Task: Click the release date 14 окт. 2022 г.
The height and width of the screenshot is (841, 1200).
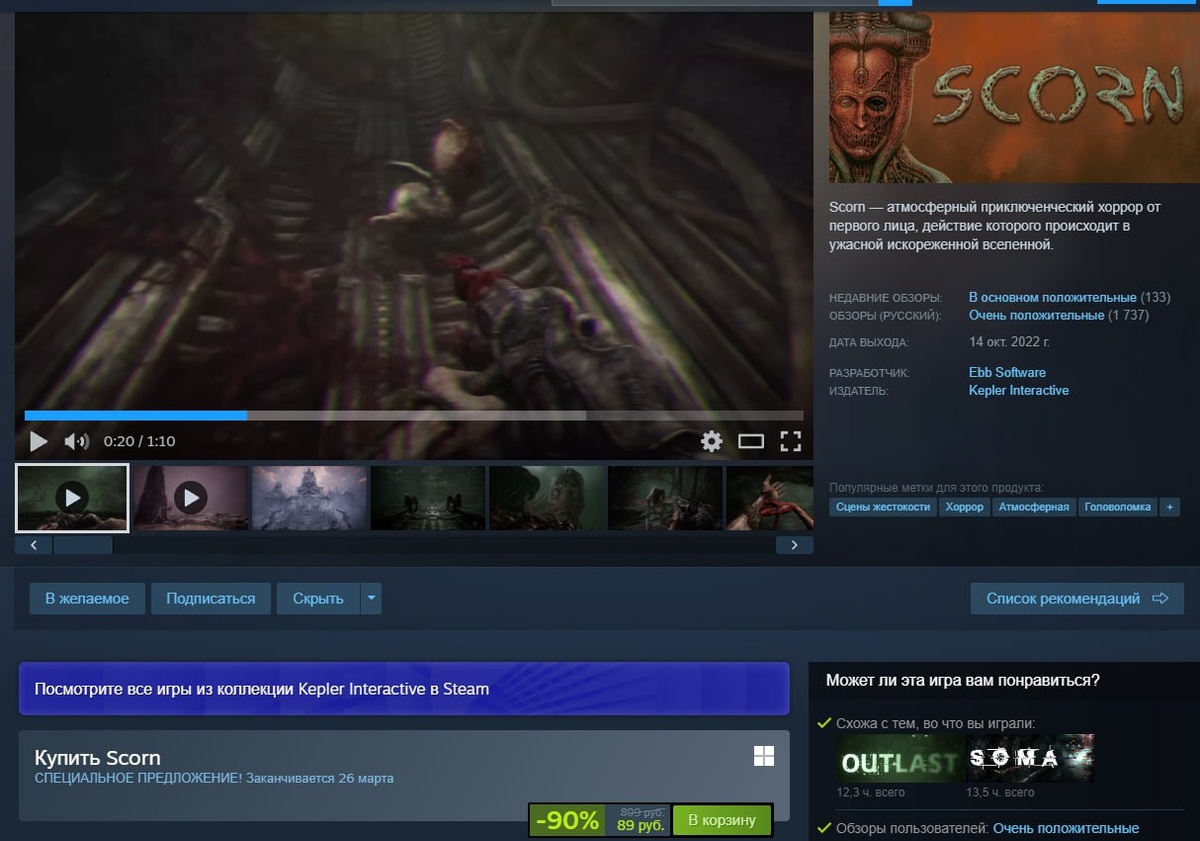Action: tap(1009, 342)
